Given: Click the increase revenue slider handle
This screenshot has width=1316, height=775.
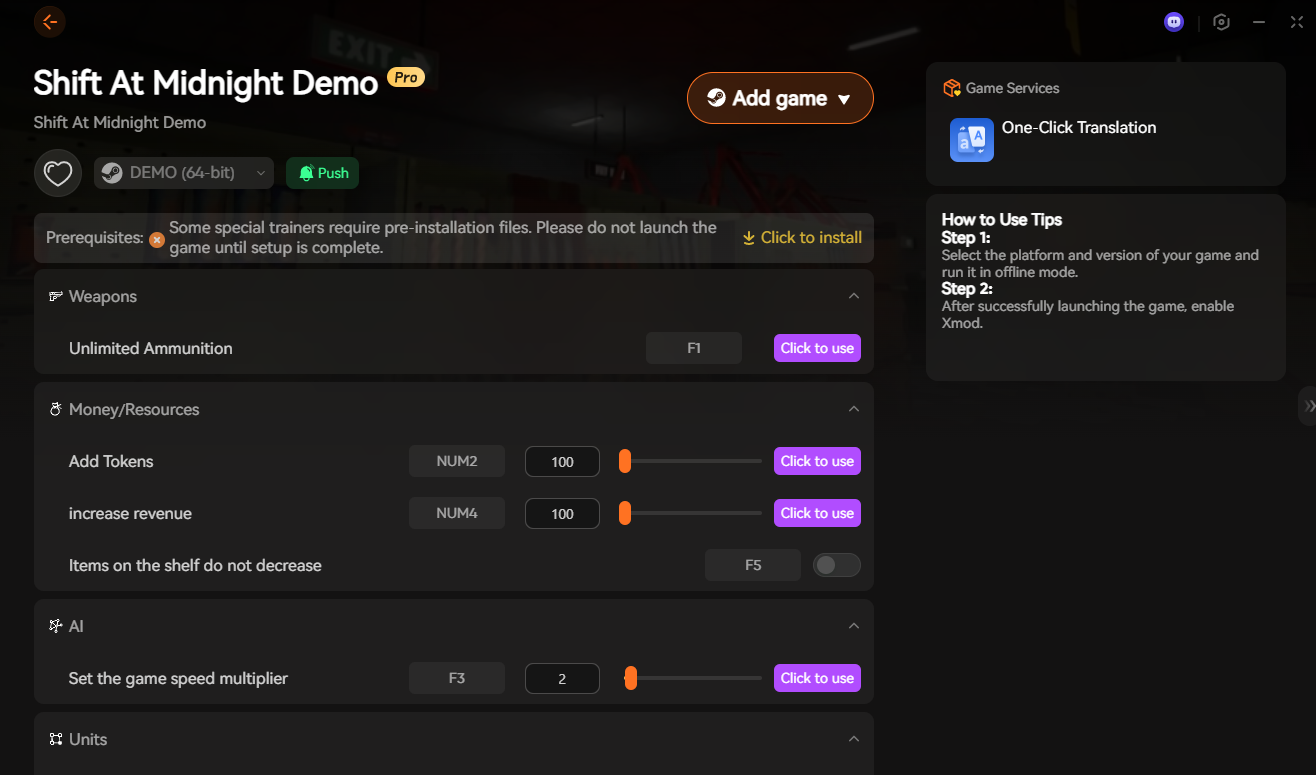Looking at the screenshot, I should coord(625,513).
